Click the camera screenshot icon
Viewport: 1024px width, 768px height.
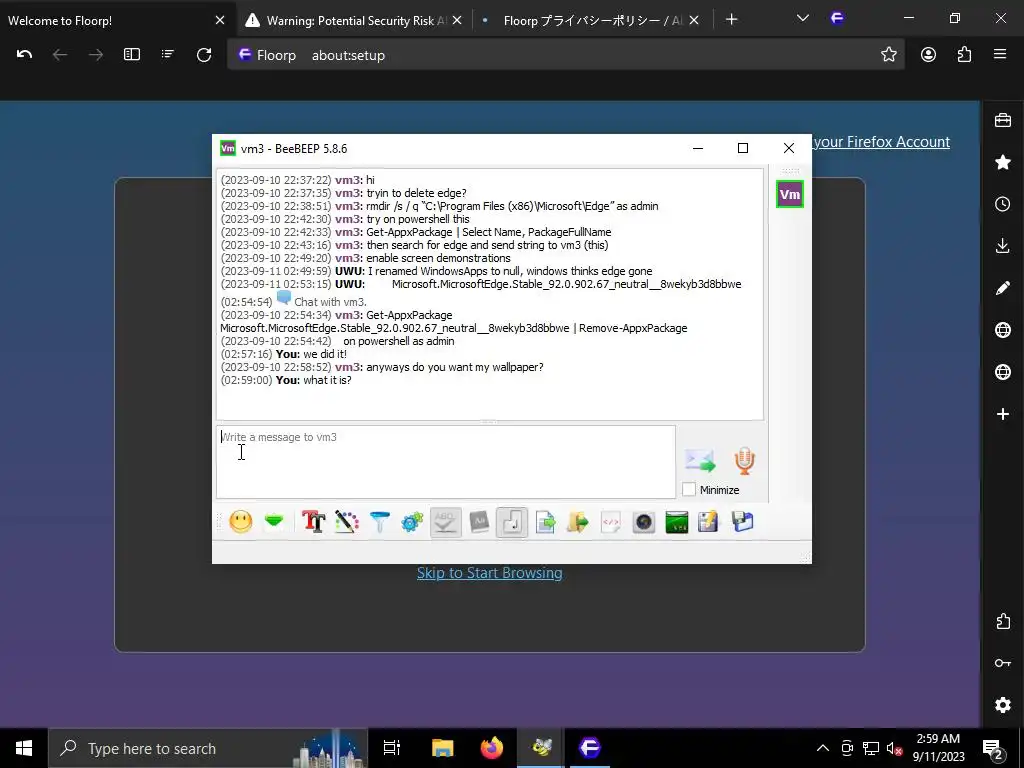(644, 522)
